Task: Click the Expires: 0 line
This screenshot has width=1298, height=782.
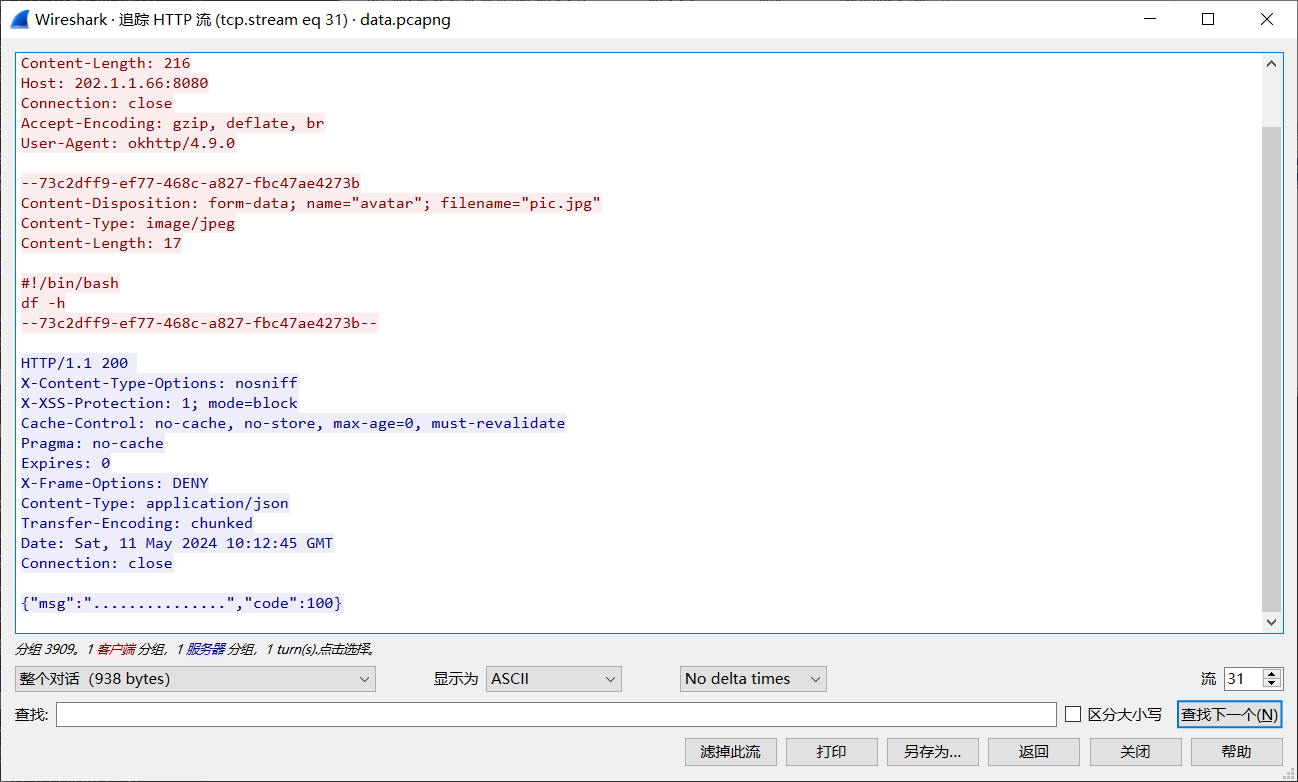Action: (66, 463)
